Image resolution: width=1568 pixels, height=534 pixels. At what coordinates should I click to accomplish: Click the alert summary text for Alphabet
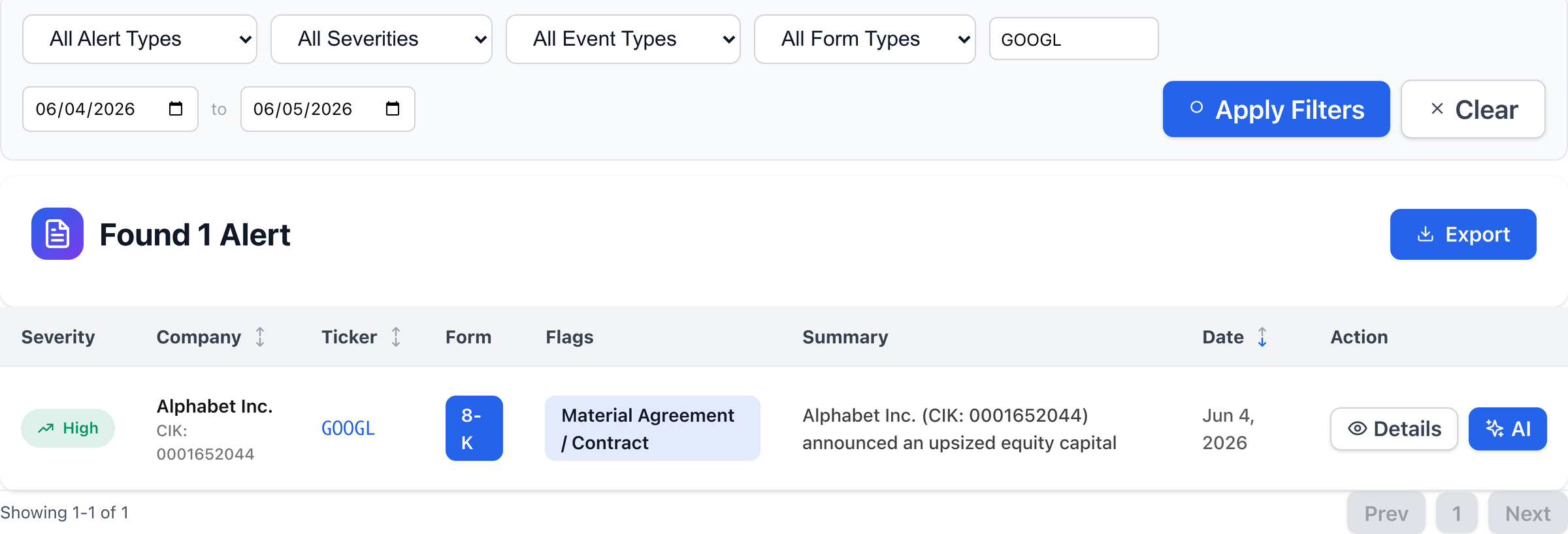tap(960, 429)
